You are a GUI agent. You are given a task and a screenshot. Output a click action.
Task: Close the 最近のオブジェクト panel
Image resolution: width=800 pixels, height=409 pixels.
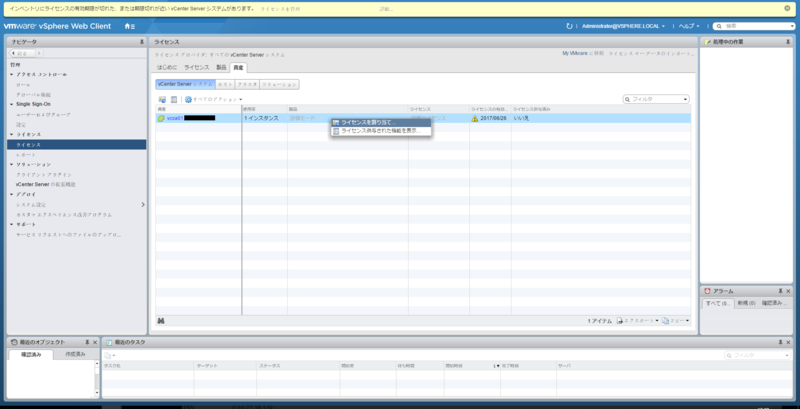(95, 342)
